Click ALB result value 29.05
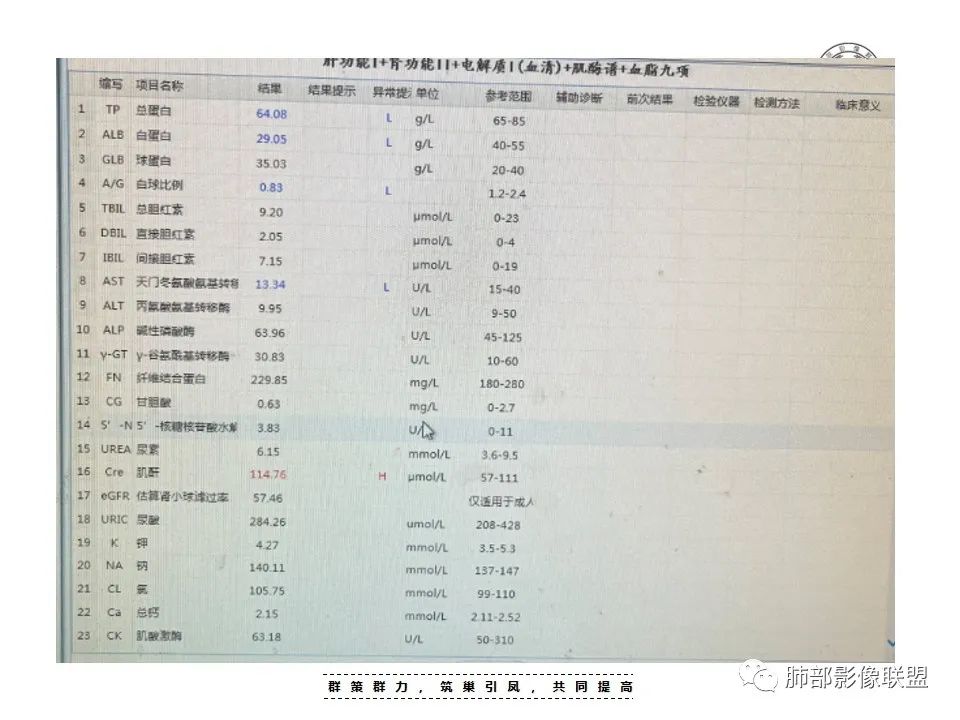Viewport: 960px width, 720px height. (271, 139)
